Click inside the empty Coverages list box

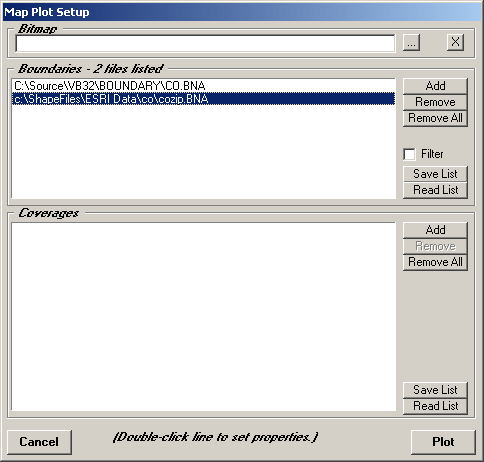[x=203, y=317]
